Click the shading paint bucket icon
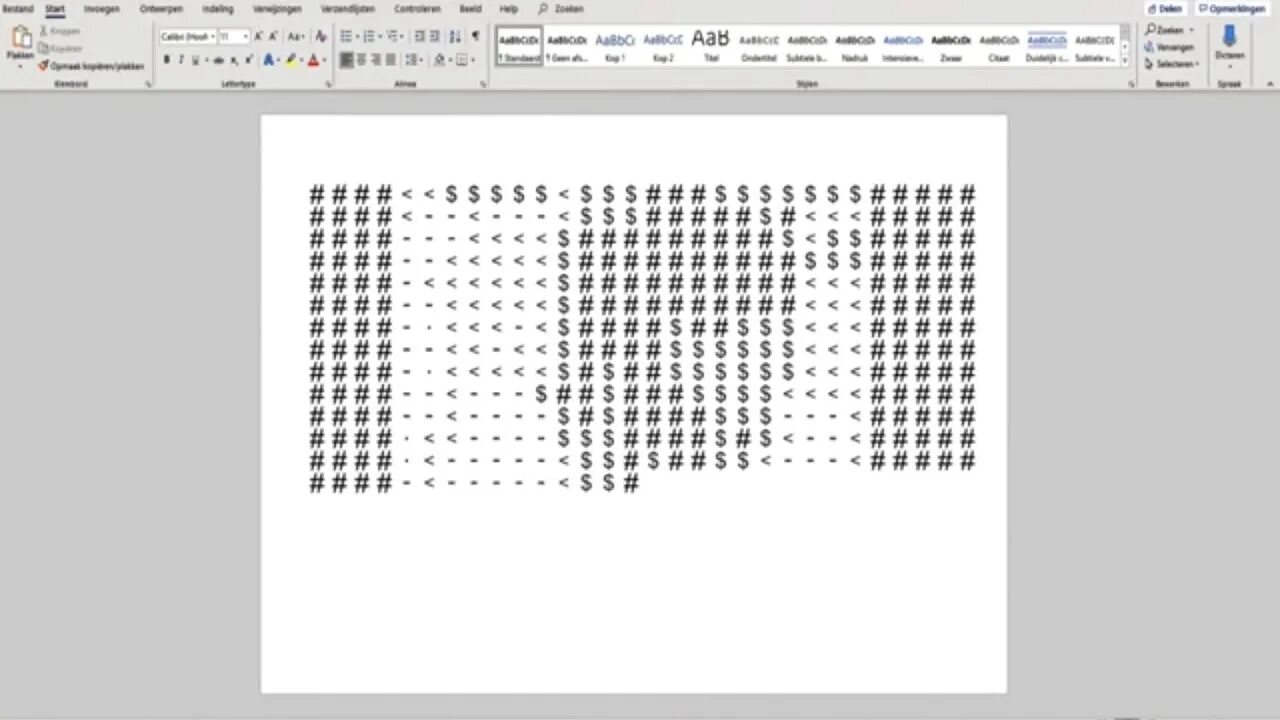Image resolution: width=1280 pixels, height=720 pixels. click(438, 60)
